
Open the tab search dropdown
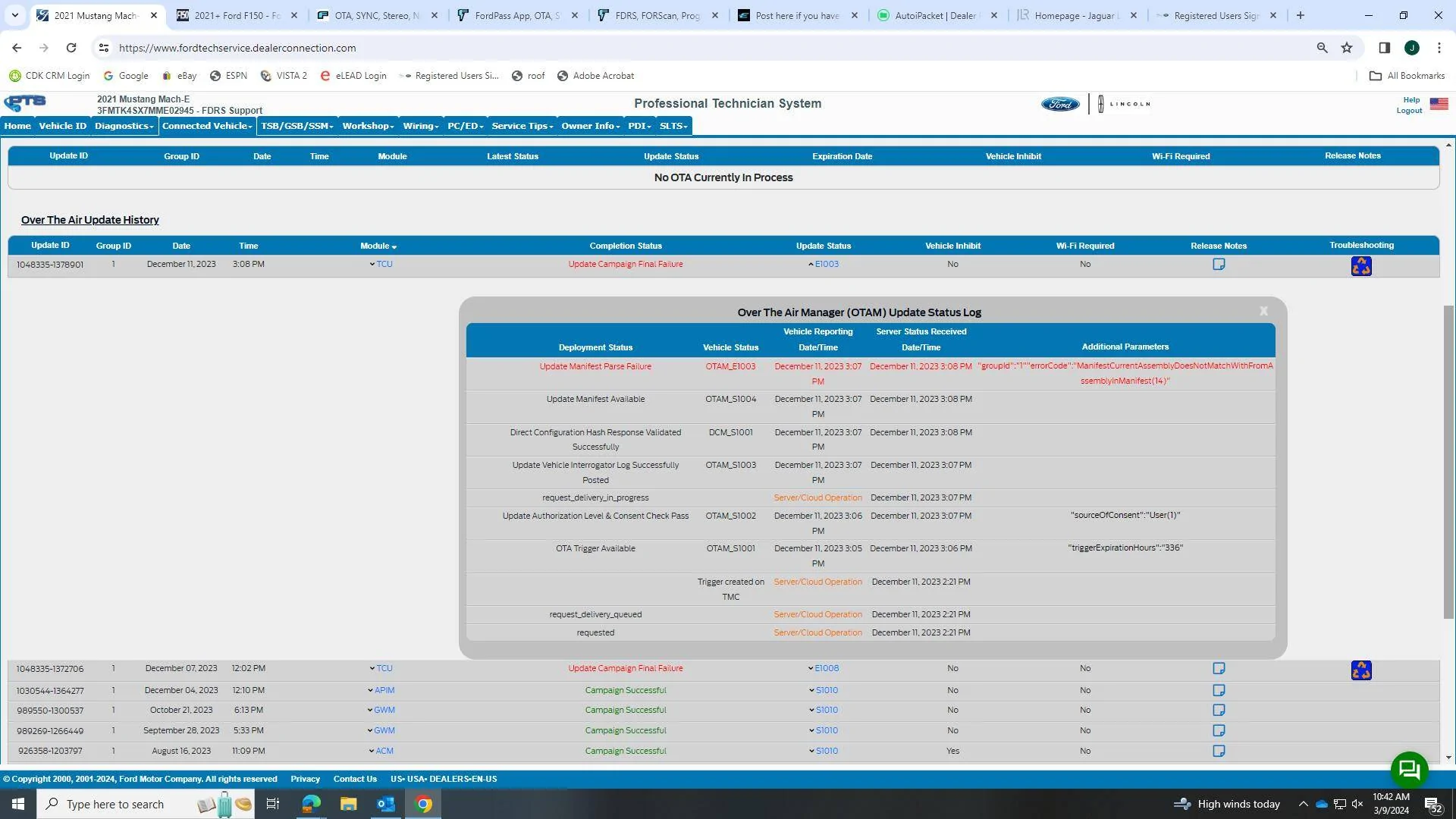pyautogui.click(x=14, y=15)
